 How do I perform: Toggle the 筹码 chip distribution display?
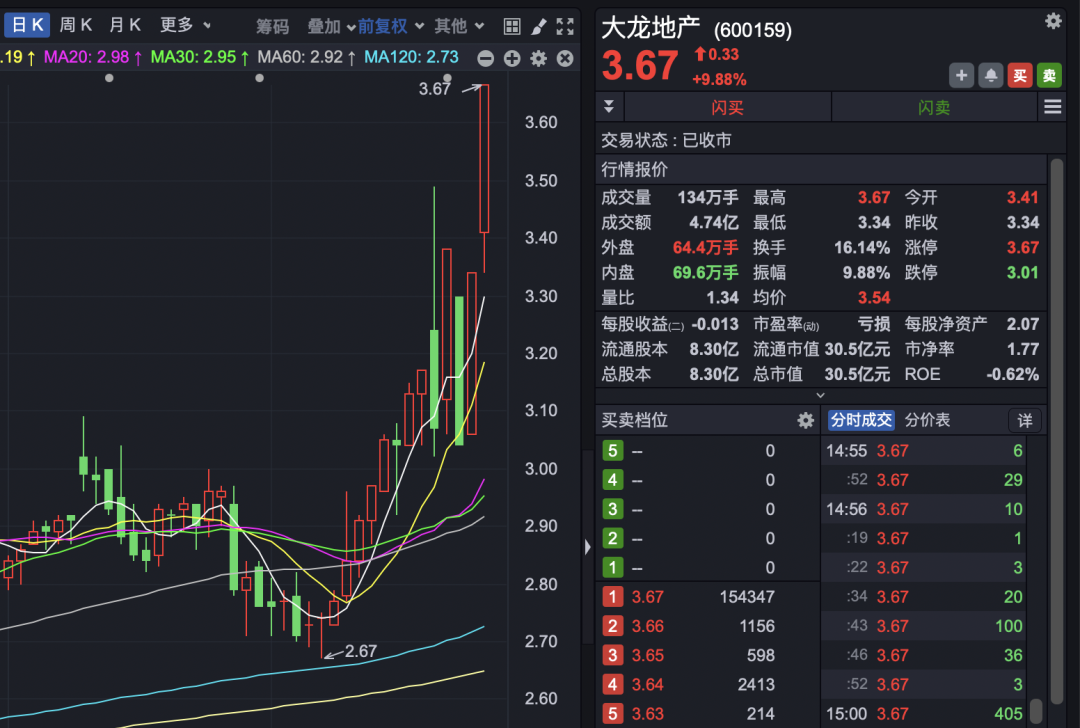pyautogui.click(x=272, y=26)
